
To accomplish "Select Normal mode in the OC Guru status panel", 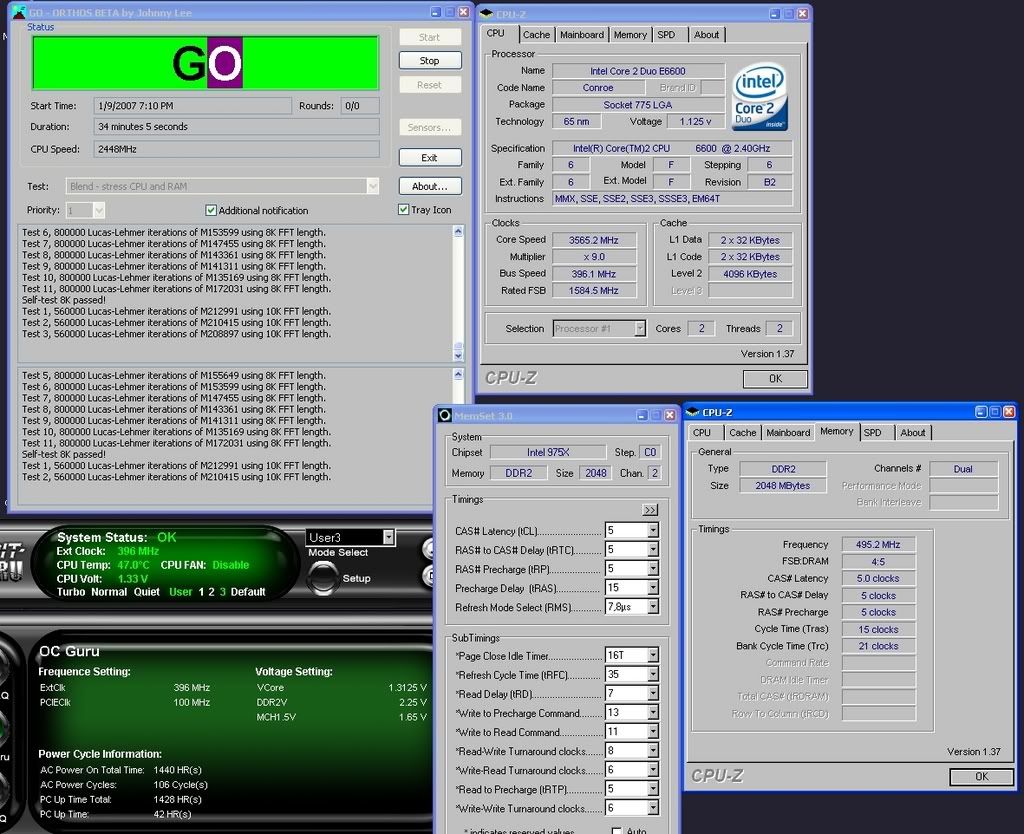I will click(x=108, y=592).
